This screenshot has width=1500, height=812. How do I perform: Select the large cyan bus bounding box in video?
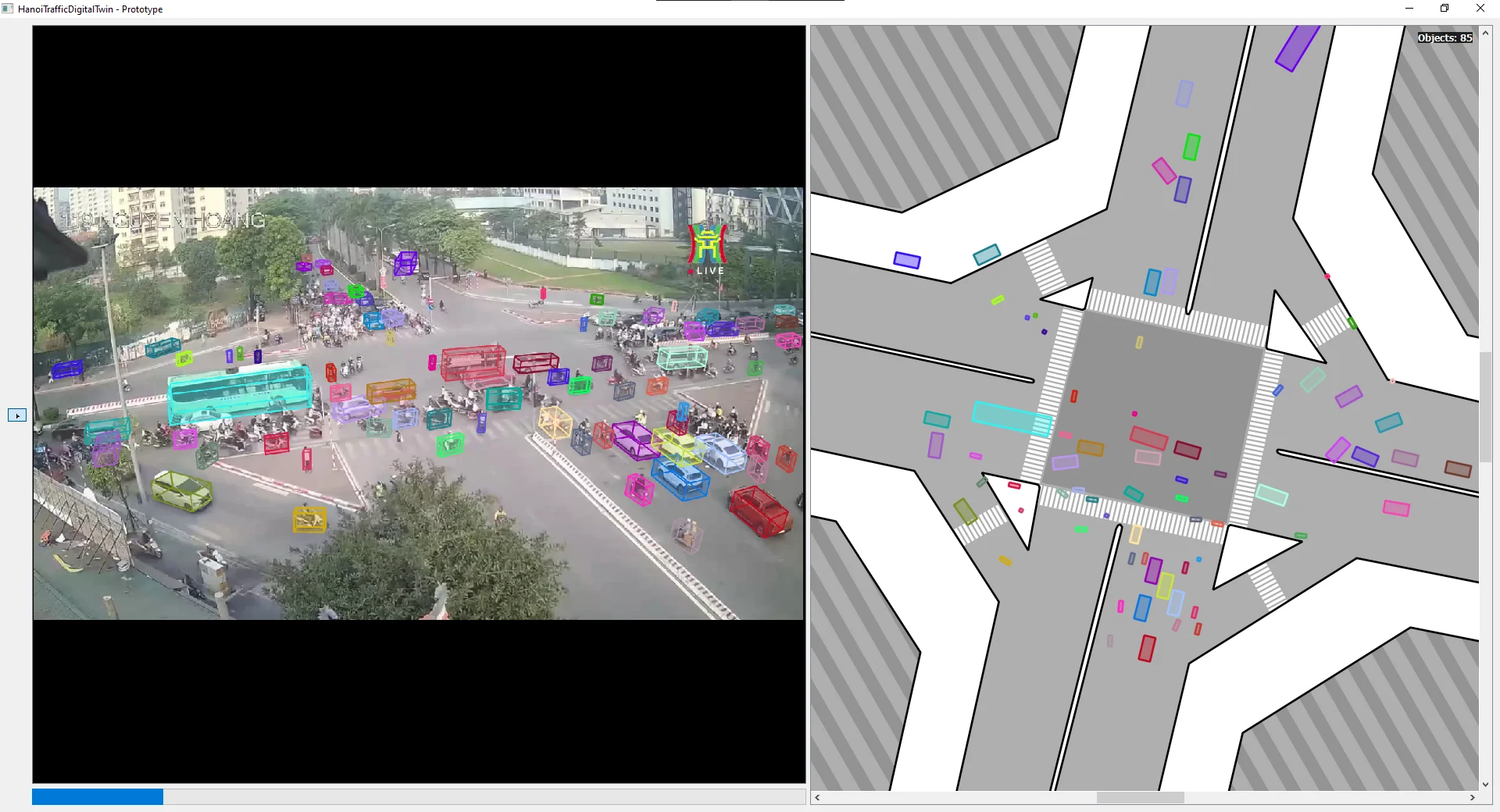(239, 390)
